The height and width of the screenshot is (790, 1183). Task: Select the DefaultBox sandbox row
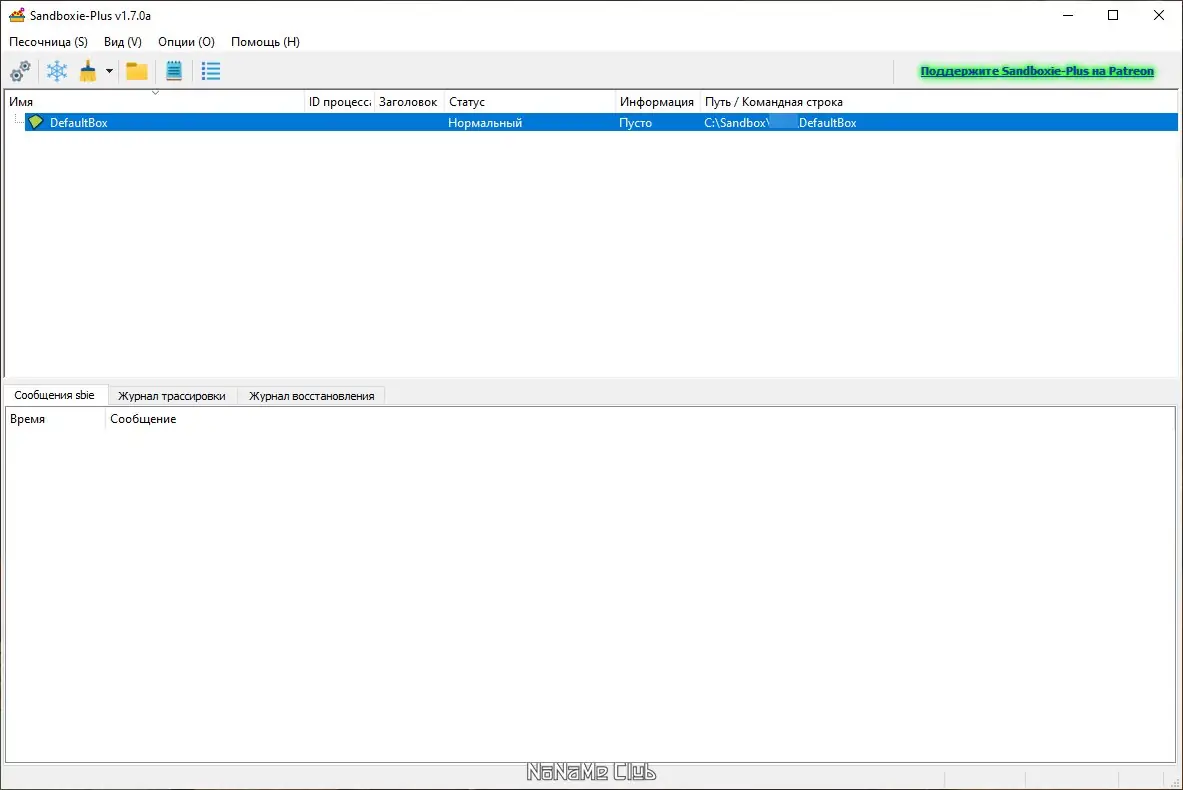coord(601,122)
